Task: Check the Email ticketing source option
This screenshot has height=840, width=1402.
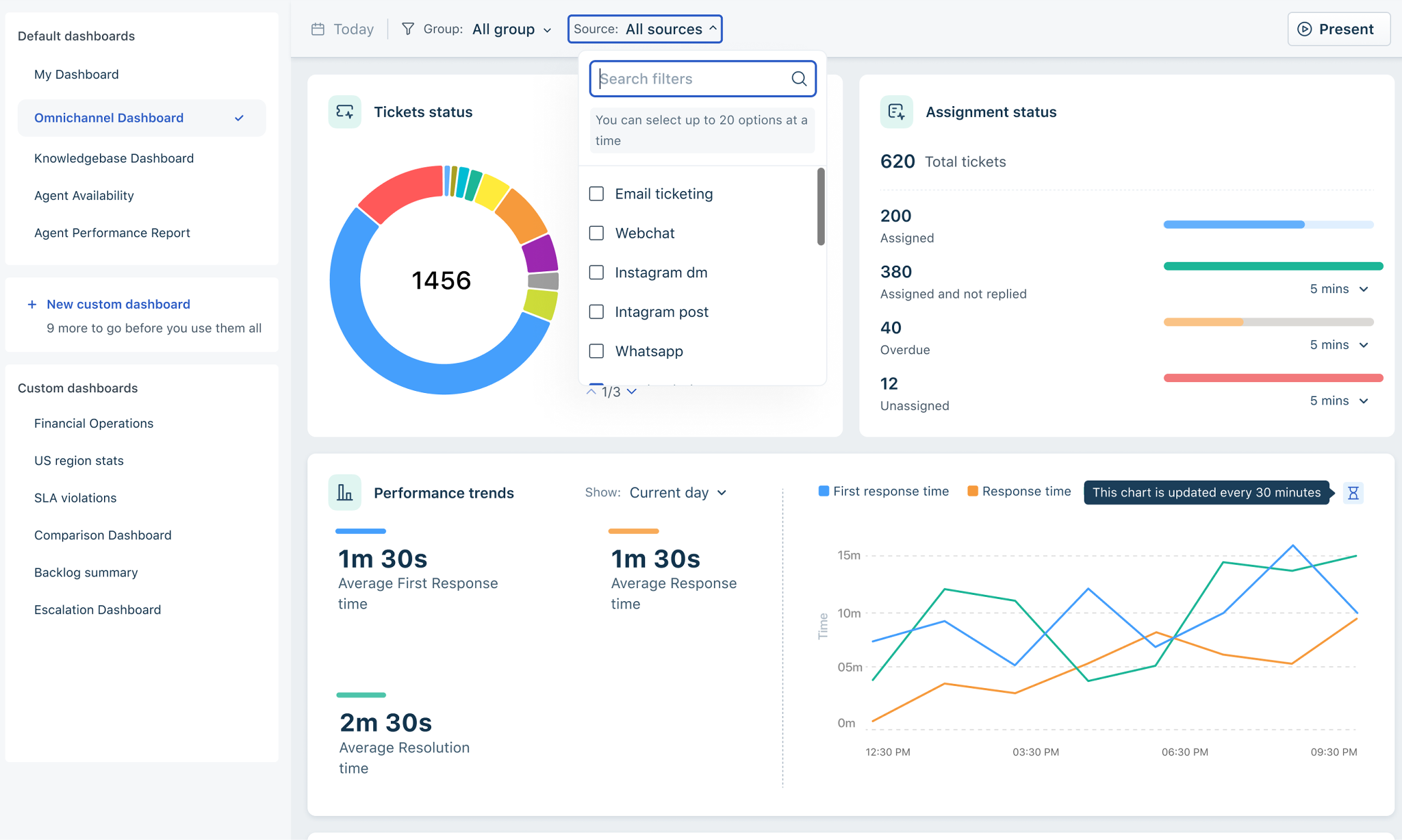Action: (597, 194)
